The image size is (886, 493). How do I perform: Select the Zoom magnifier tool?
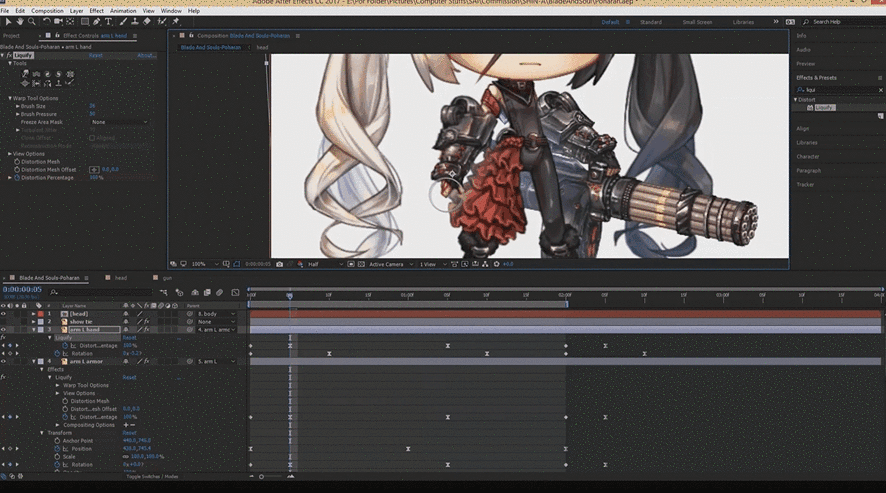pyautogui.click(x=32, y=21)
